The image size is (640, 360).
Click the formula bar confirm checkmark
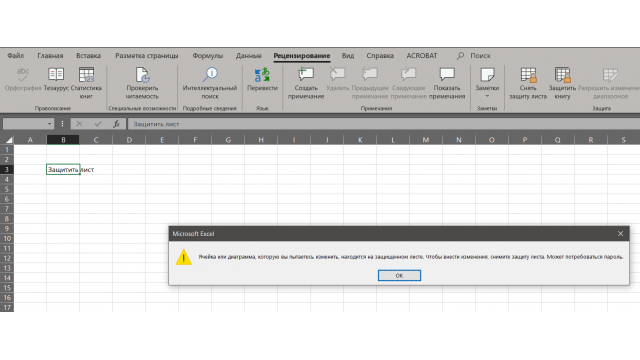[x=98, y=124]
